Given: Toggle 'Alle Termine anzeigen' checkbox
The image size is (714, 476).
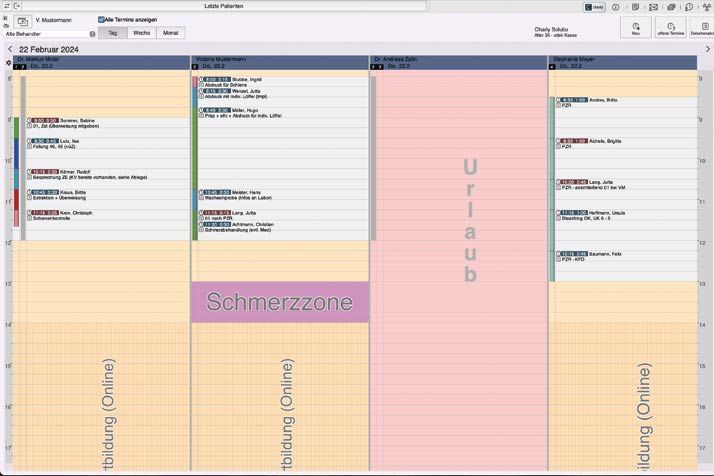Looking at the screenshot, I should (x=101, y=20).
